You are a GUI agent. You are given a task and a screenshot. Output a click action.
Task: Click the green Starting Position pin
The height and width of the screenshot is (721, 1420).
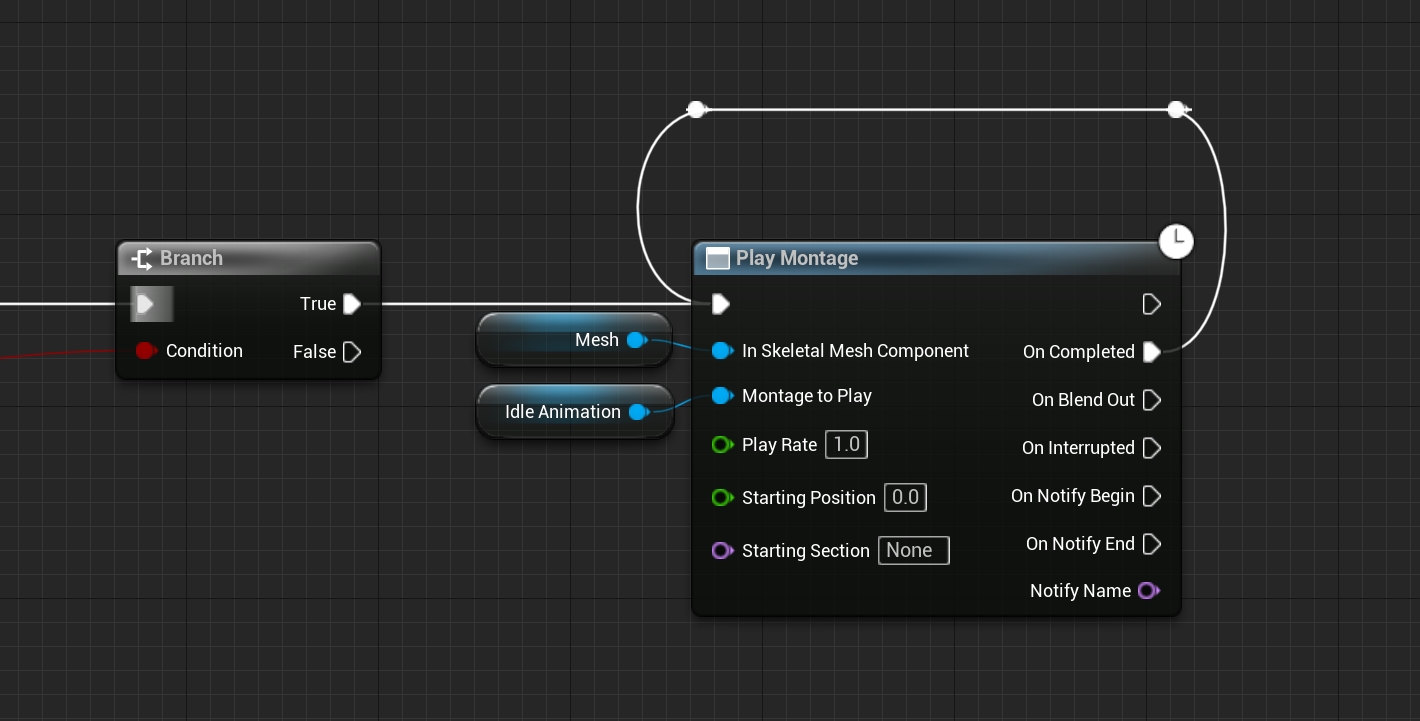(722, 498)
